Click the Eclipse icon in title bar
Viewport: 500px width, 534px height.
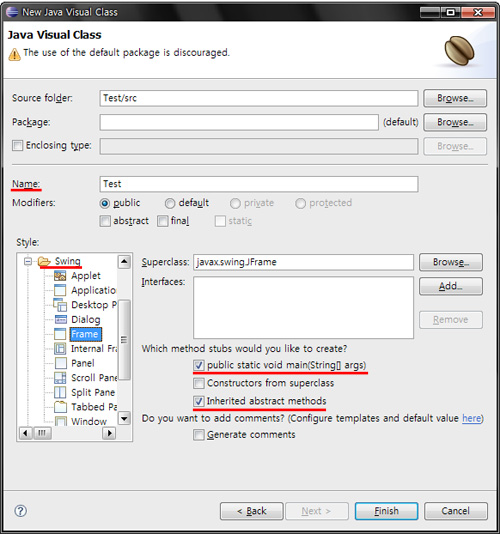click(x=12, y=12)
